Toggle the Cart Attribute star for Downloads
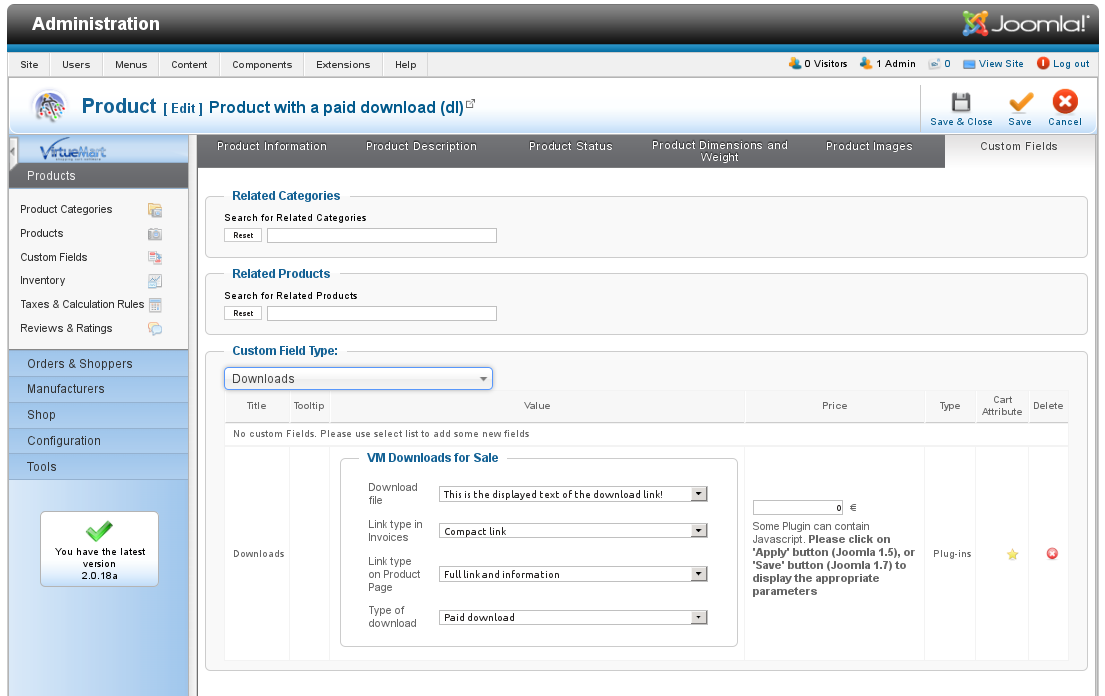1105x696 pixels. coord(1012,554)
